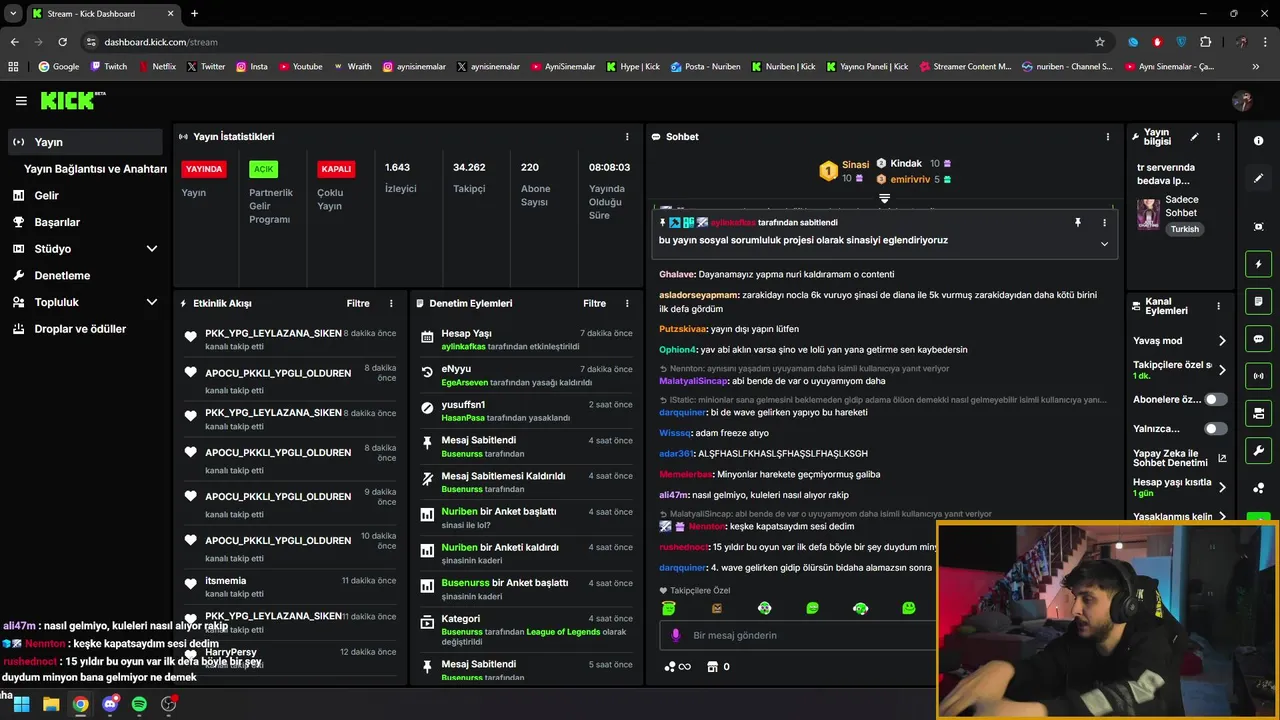This screenshot has height=720, width=1280.
Task: Open Yayın bilgisi three-dot menu
Action: 1218,137
